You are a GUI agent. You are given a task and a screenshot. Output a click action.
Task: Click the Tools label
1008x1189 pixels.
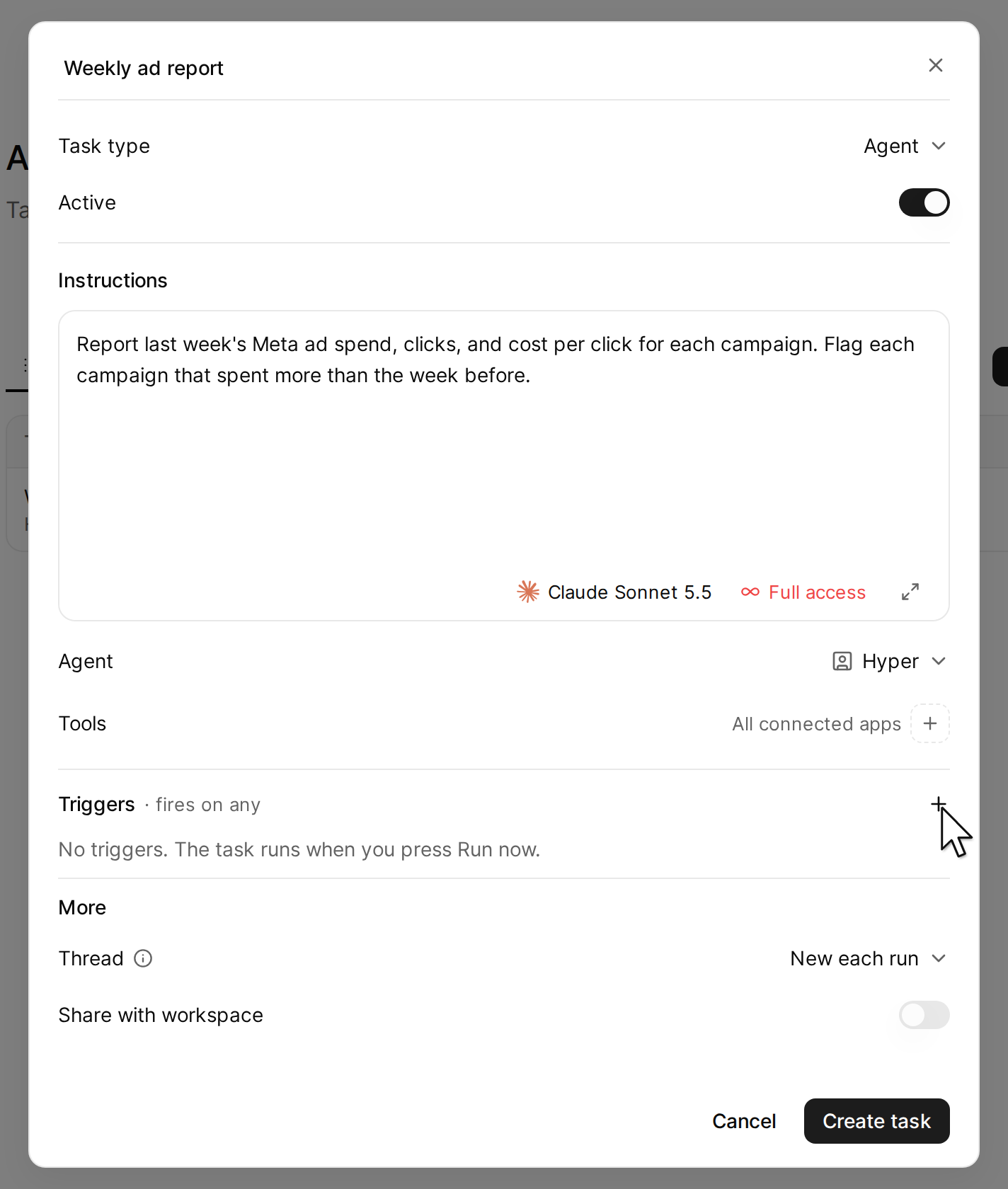82,723
